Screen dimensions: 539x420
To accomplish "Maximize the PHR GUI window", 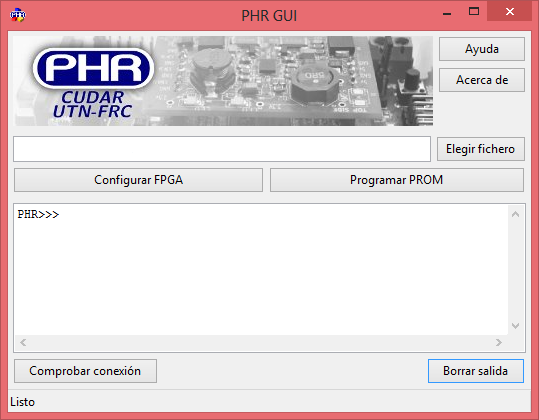I will pos(474,12).
